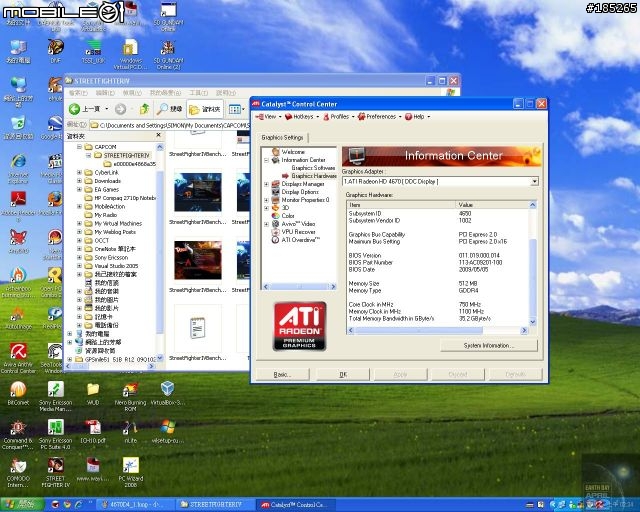640x512 pixels.
Task: Select the STREETFIGHTERIV folder in tree
Action: (x=126, y=156)
